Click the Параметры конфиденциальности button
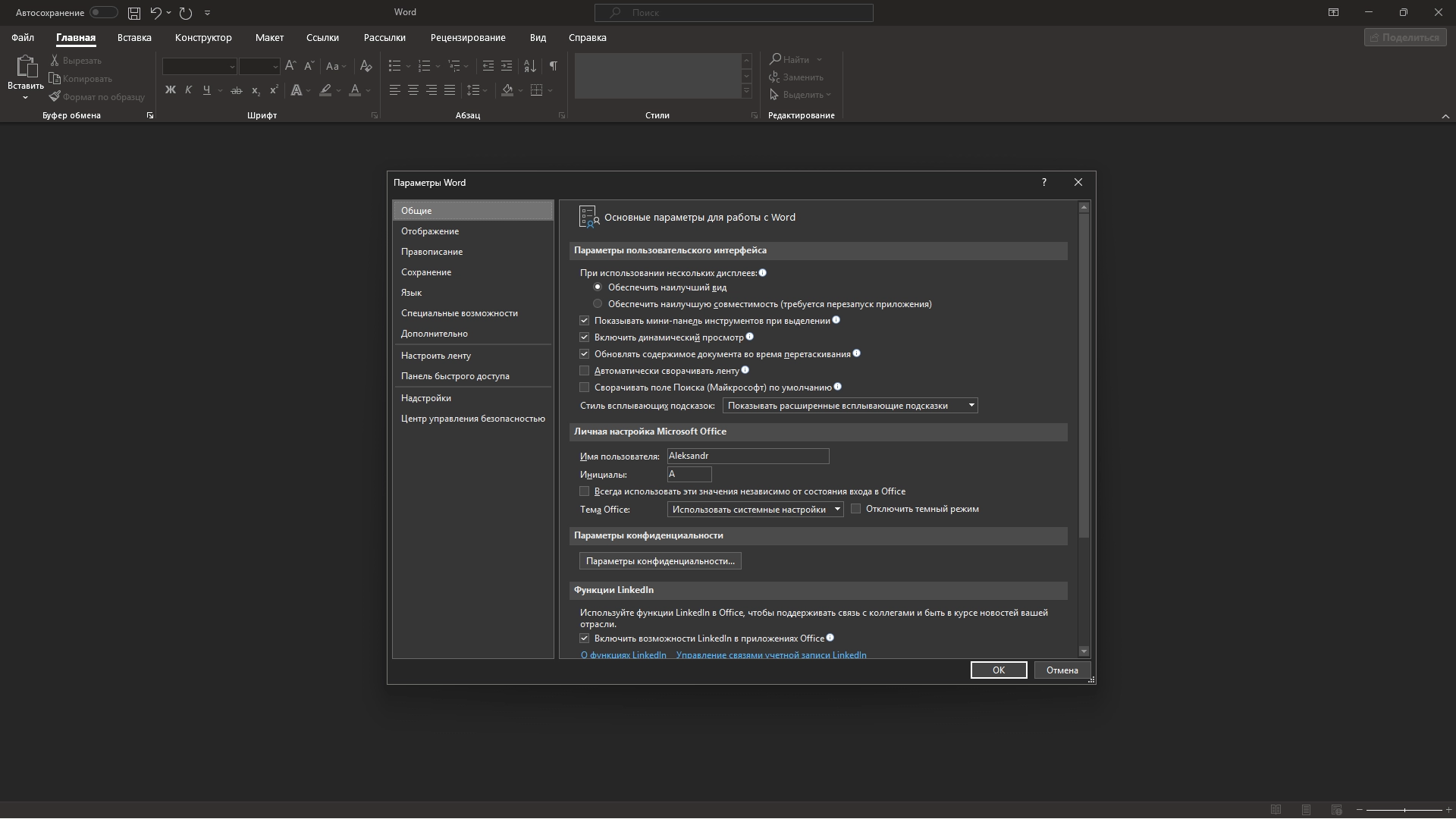This screenshot has width=1456, height=819. click(660, 561)
